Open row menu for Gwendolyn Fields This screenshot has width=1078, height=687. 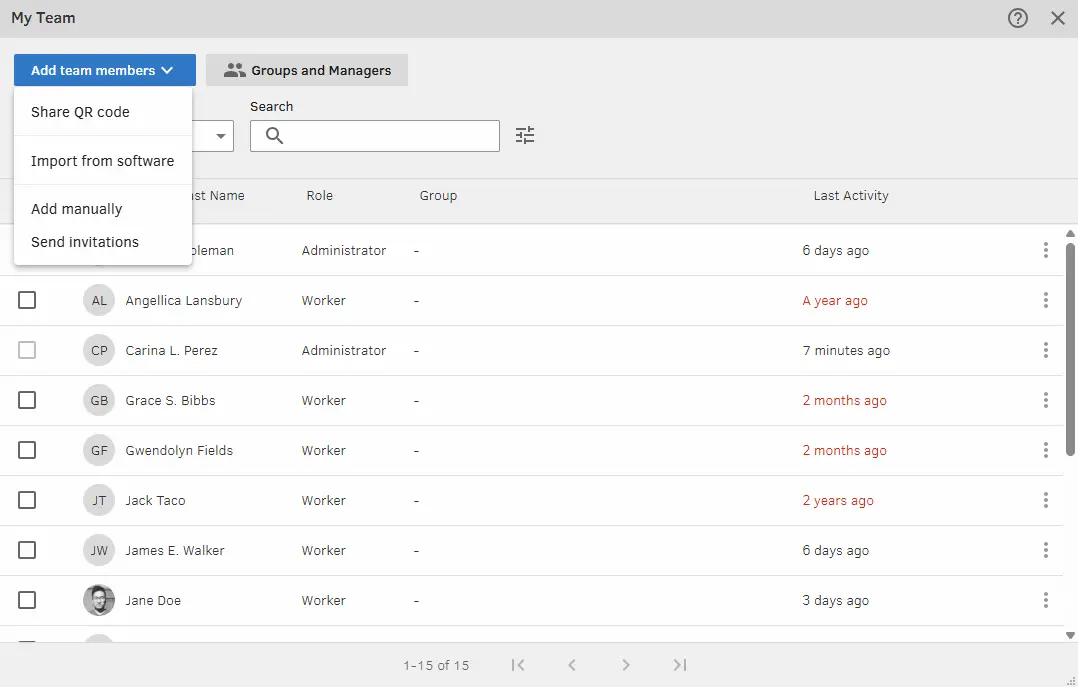(x=1045, y=450)
